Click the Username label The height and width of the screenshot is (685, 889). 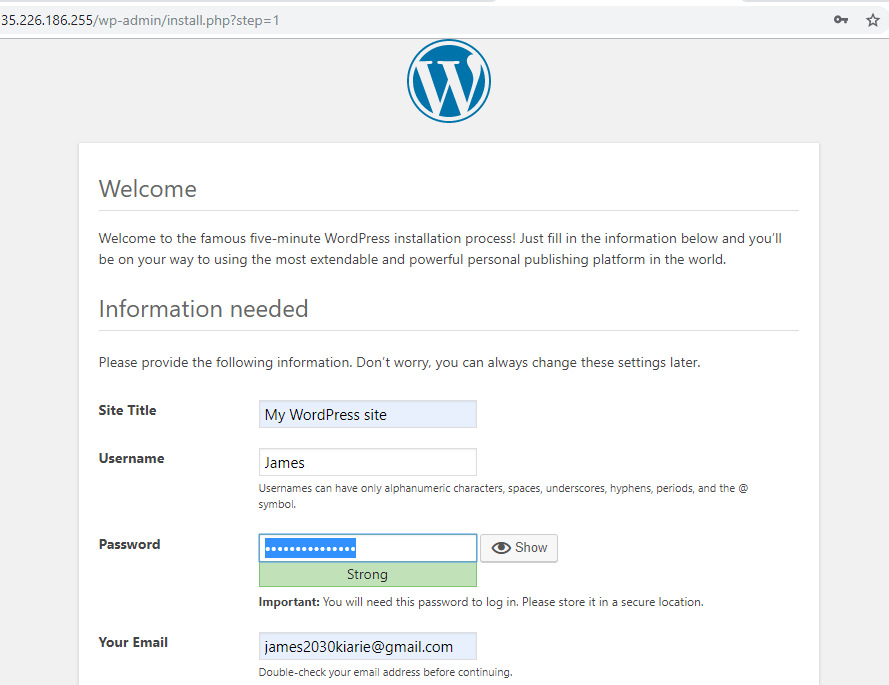131,459
